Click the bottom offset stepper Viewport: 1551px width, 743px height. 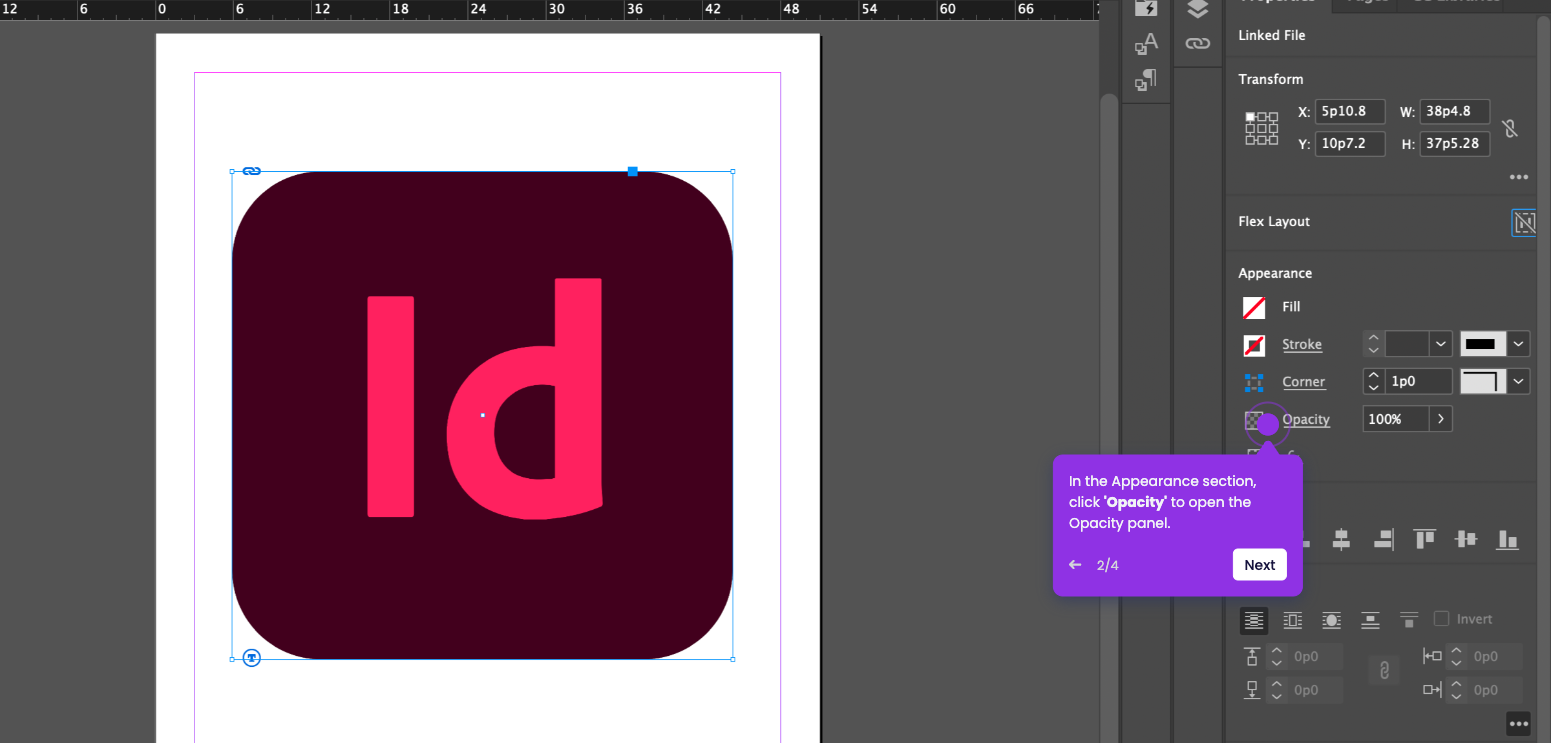click(1276, 690)
